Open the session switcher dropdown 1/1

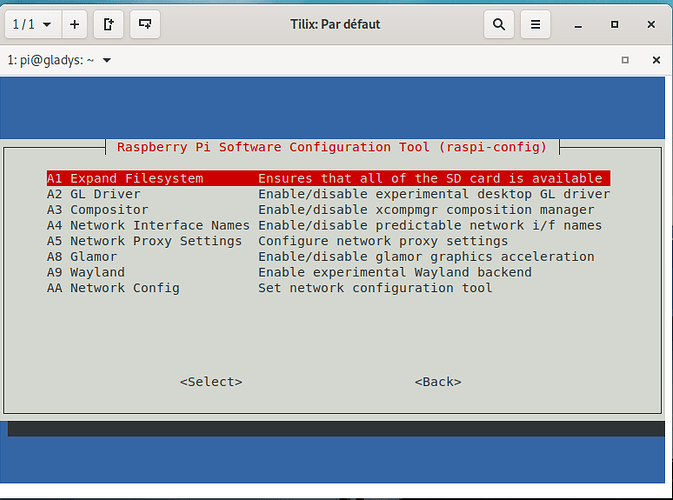pyautogui.click(x=33, y=24)
